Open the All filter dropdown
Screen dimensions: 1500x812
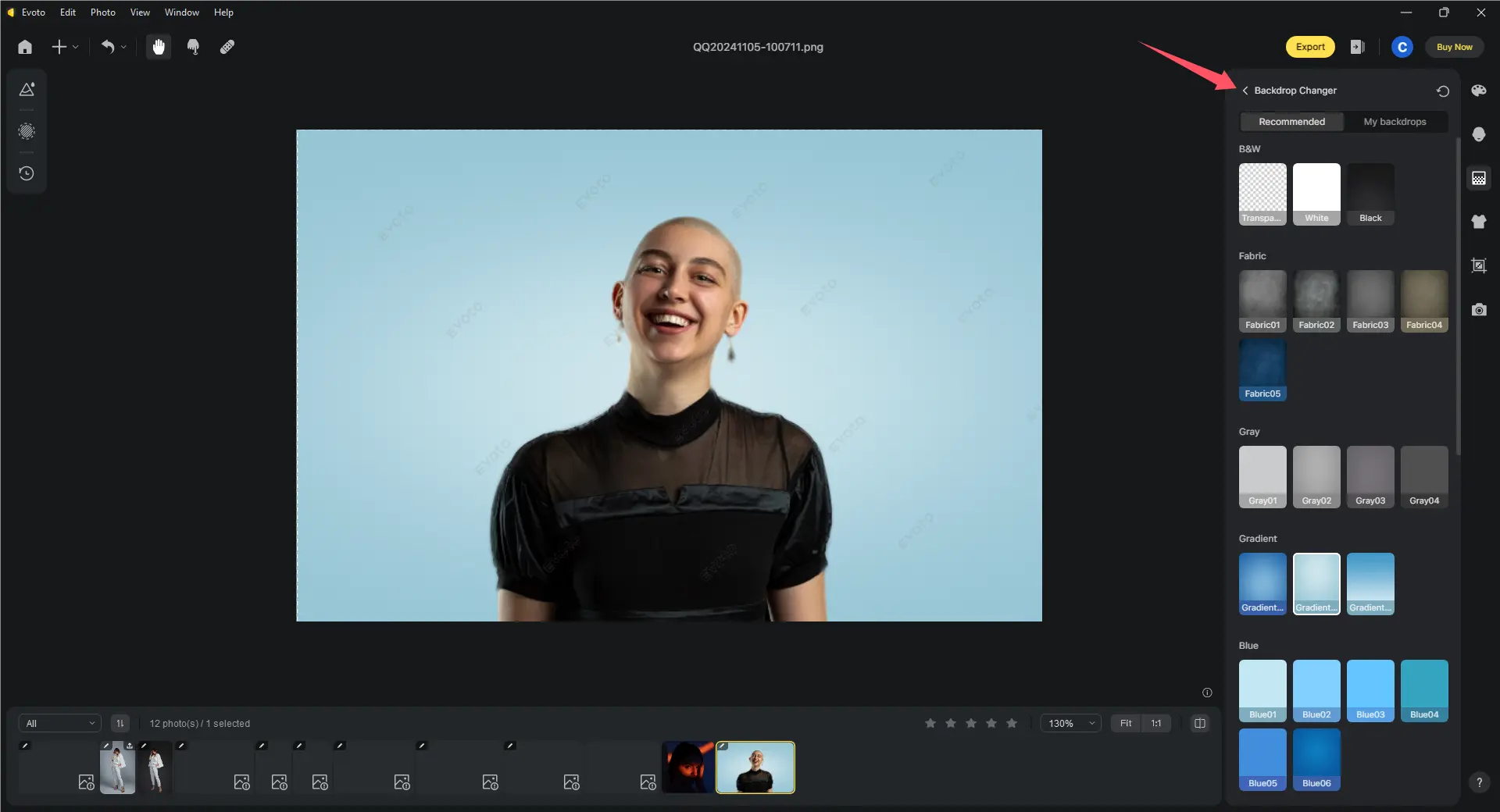click(59, 723)
